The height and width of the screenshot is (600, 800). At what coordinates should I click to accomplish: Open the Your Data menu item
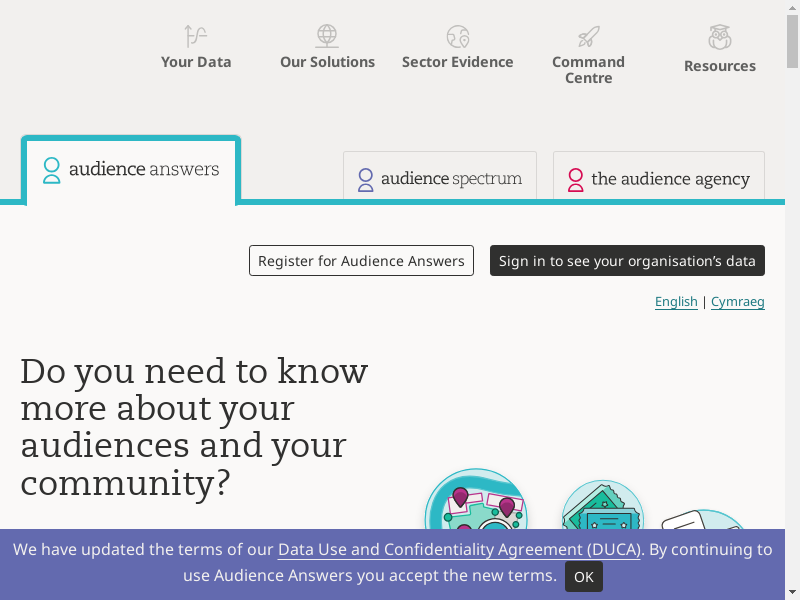point(196,62)
